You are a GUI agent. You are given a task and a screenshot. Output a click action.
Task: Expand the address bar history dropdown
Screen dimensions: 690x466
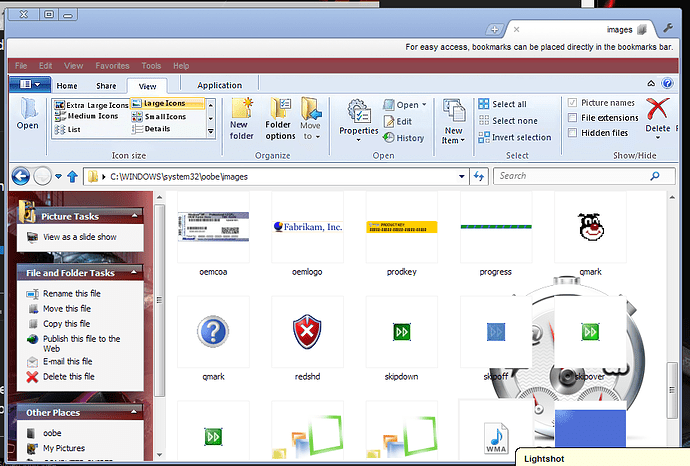pos(462,176)
